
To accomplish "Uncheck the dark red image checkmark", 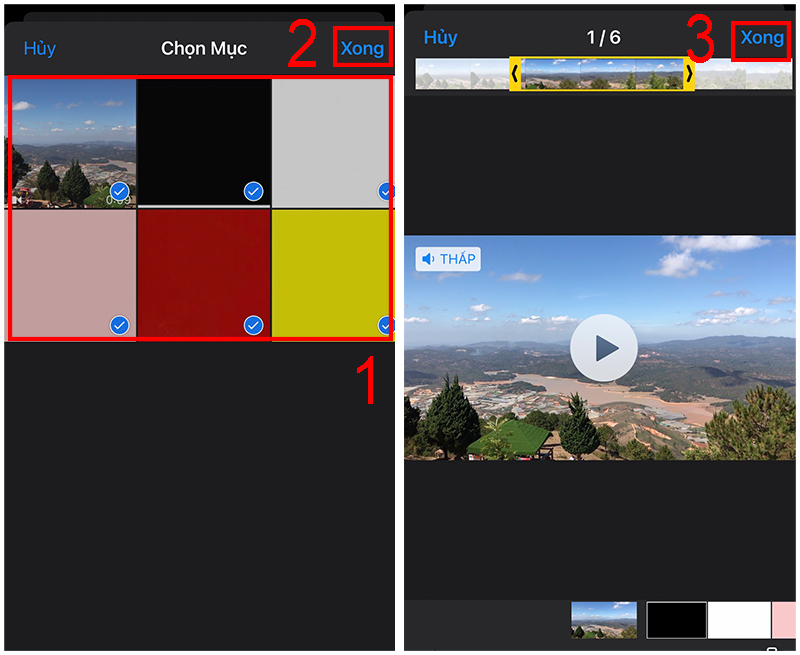I will click(254, 325).
